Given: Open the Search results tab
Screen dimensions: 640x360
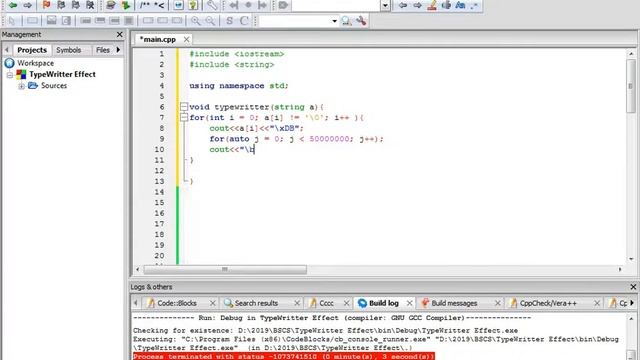Looking at the screenshot, I should coord(256,303).
